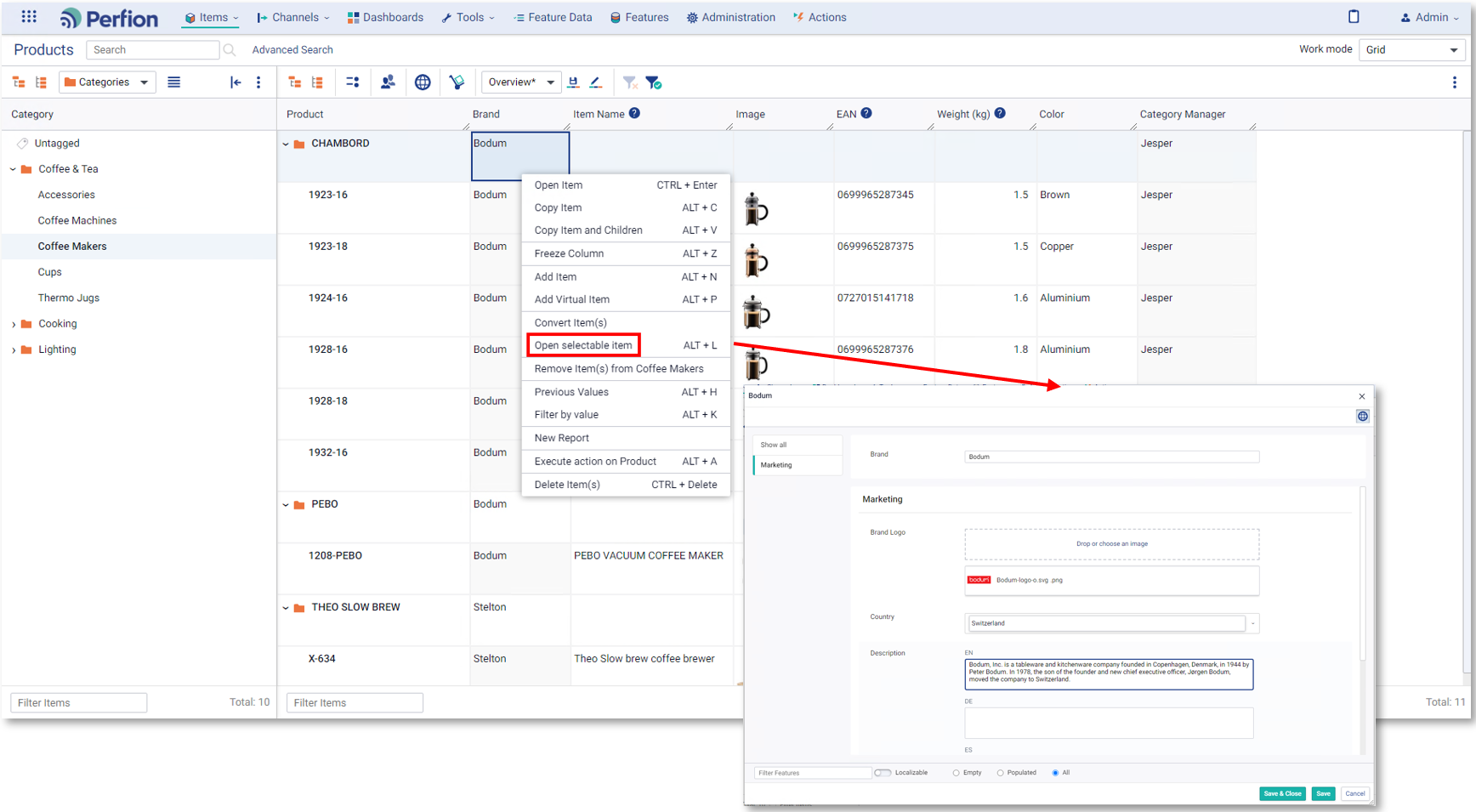Viewport: 1476px width, 812px height.
Task: Expand the Cooking category
Action: point(13,324)
